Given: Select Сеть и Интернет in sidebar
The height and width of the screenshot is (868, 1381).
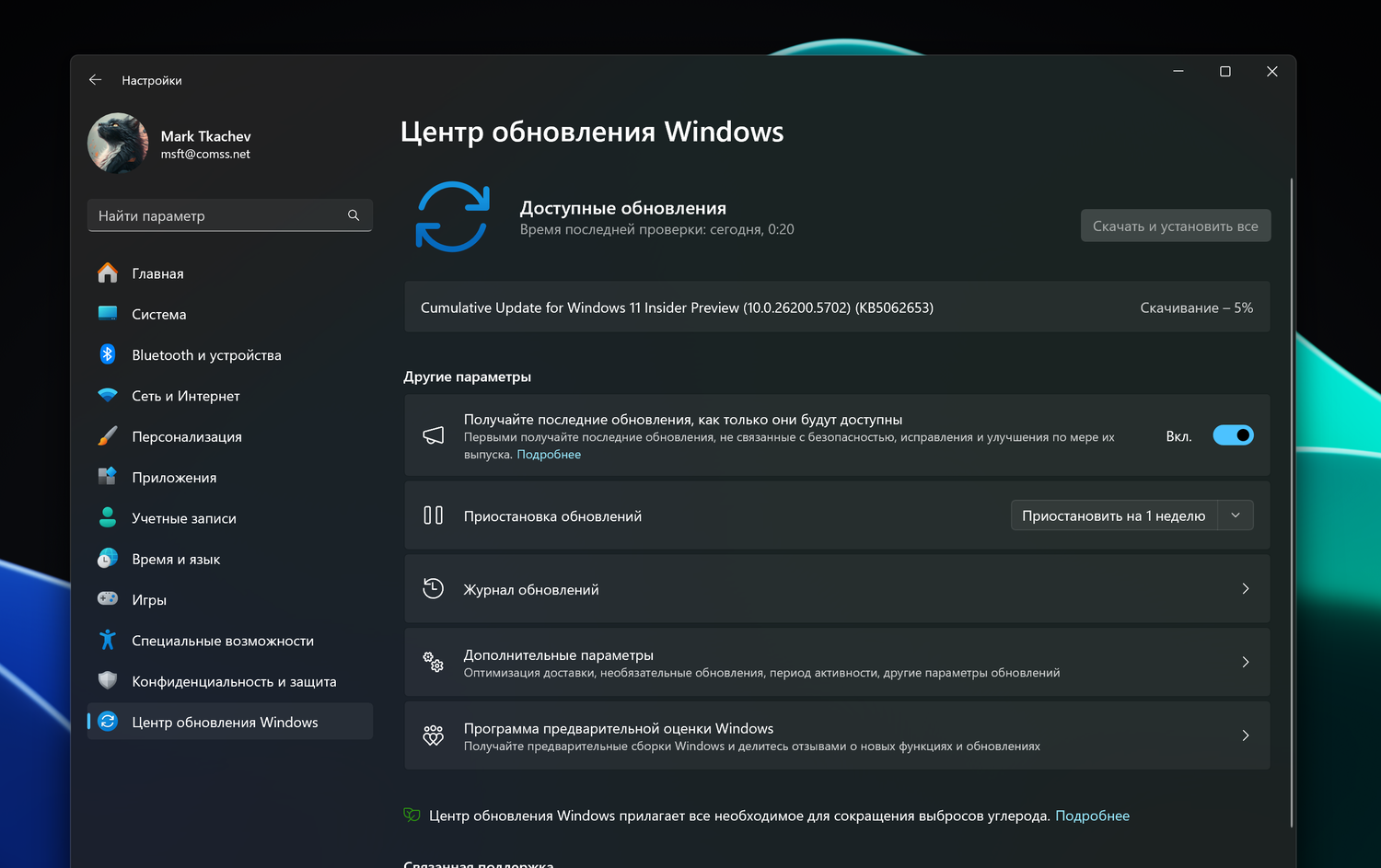Looking at the screenshot, I should pyautogui.click(x=230, y=396).
